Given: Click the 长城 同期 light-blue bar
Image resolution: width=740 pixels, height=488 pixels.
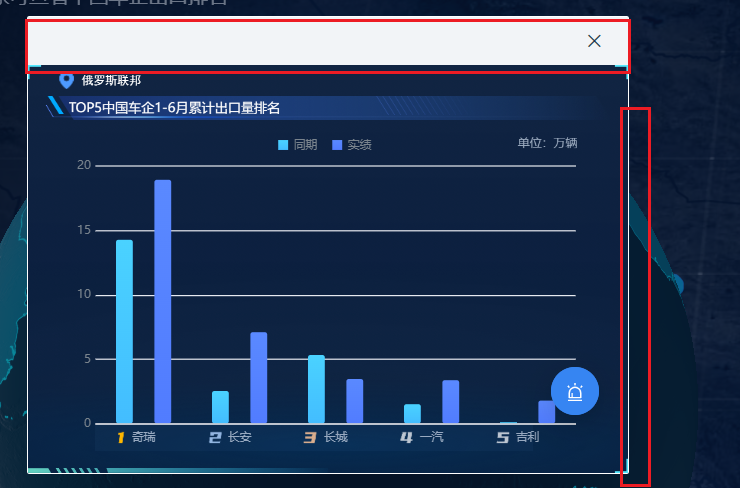Looking at the screenshot, I should pyautogui.click(x=317, y=389).
